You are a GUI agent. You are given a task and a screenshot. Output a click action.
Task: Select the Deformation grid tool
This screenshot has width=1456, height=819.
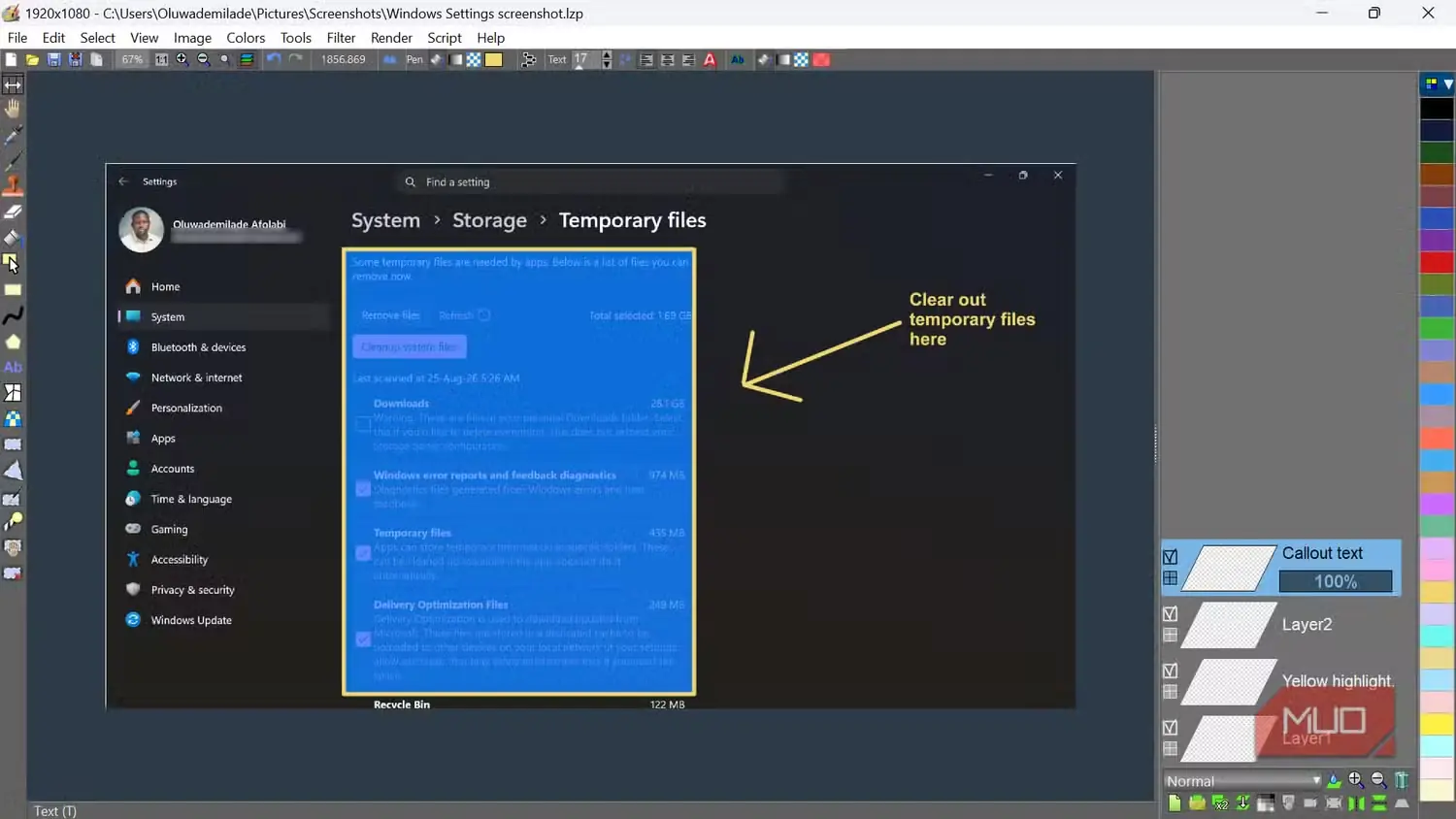pyautogui.click(x=13, y=393)
